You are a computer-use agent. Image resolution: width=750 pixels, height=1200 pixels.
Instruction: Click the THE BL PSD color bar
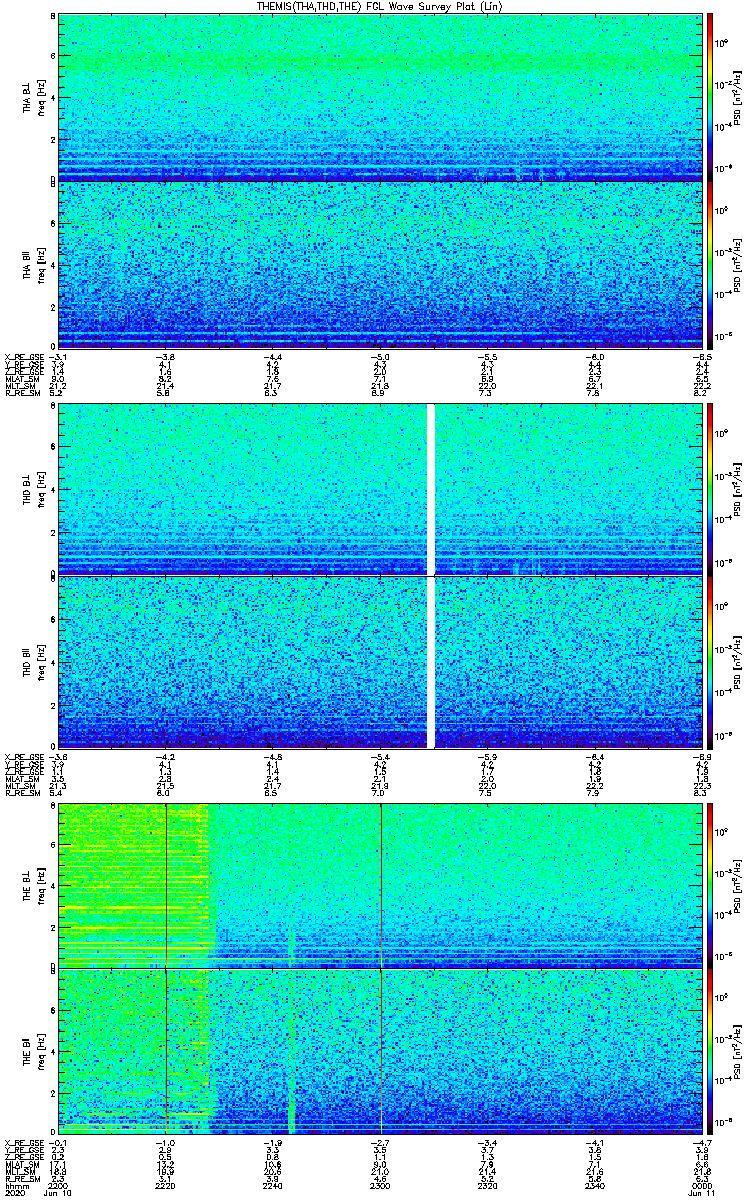(x=711, y=885)
